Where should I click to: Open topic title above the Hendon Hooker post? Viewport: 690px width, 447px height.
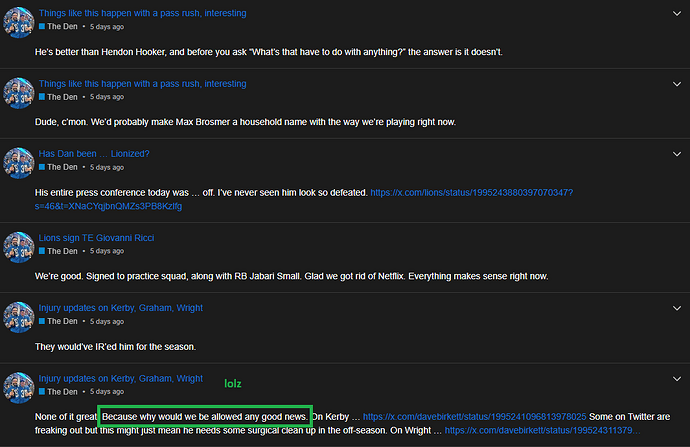click(x=142, y=13)
